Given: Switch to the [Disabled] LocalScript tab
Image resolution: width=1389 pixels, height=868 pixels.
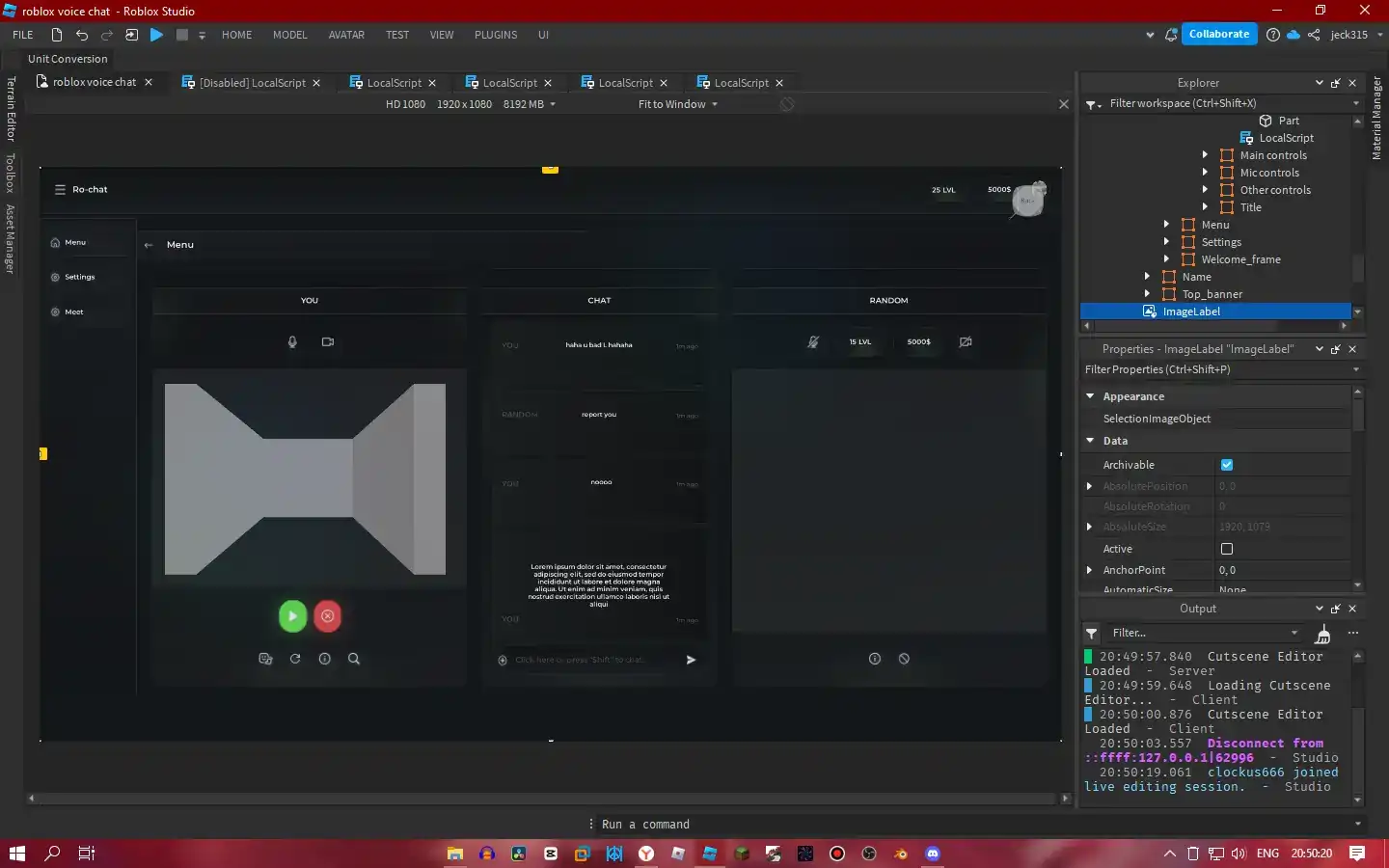Looking at the screenshot, I should pos(252,83).
